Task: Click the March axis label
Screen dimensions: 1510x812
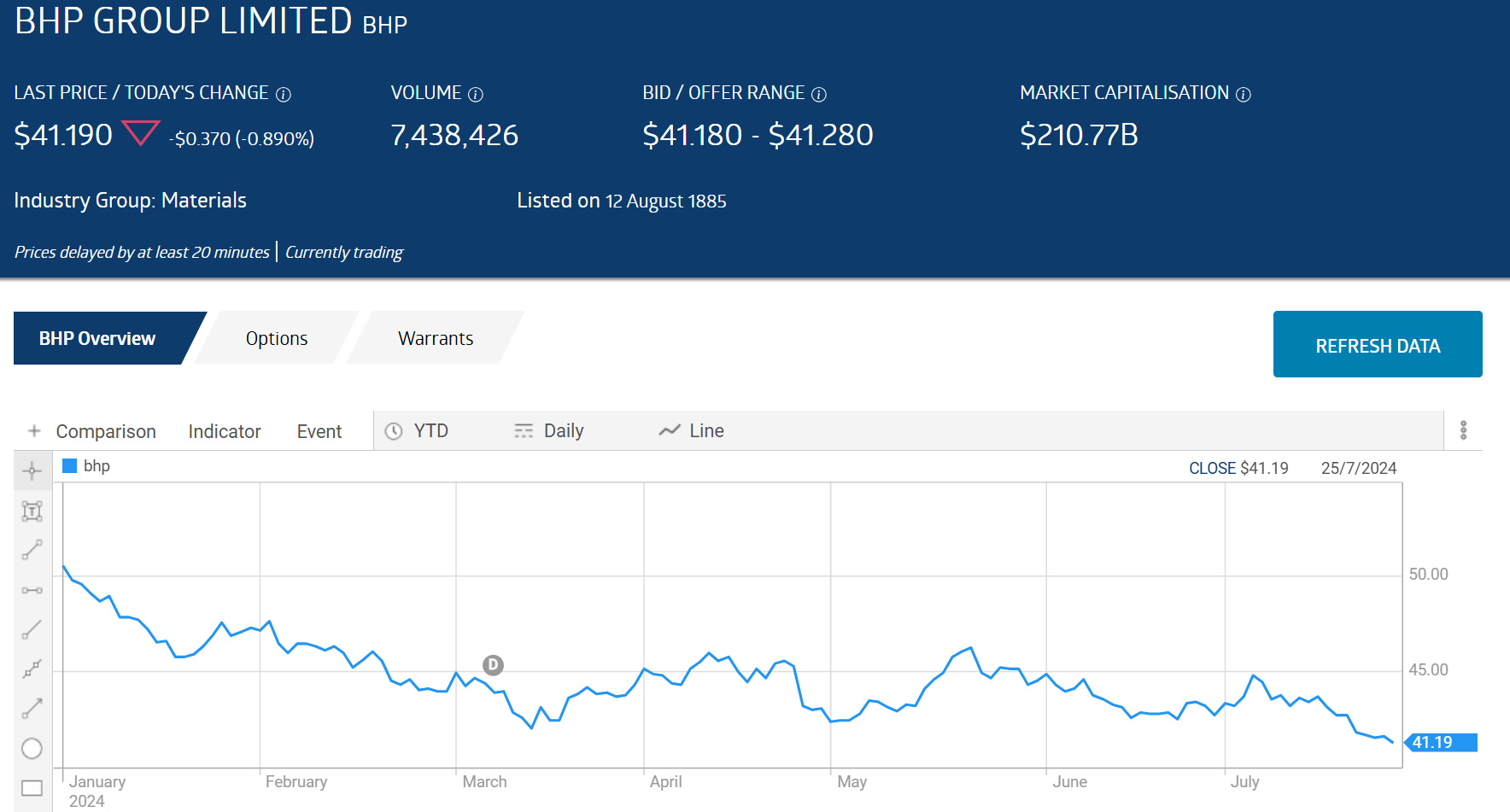Action: click(x=484, y=781)
